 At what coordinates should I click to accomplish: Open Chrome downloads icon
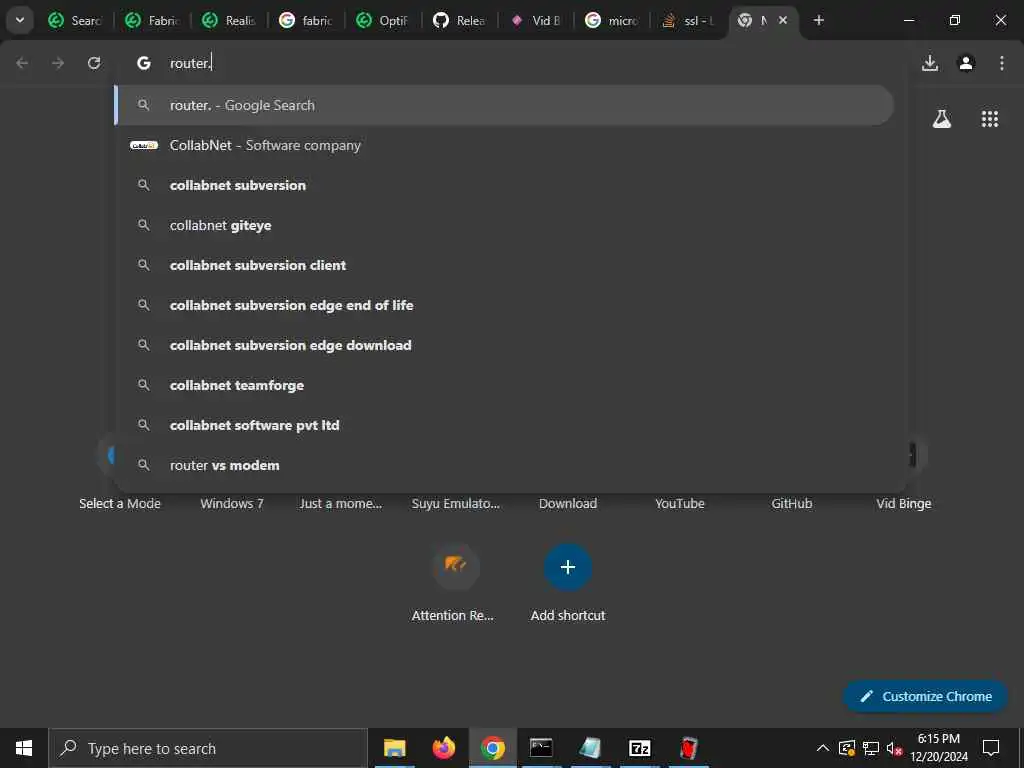930,63
